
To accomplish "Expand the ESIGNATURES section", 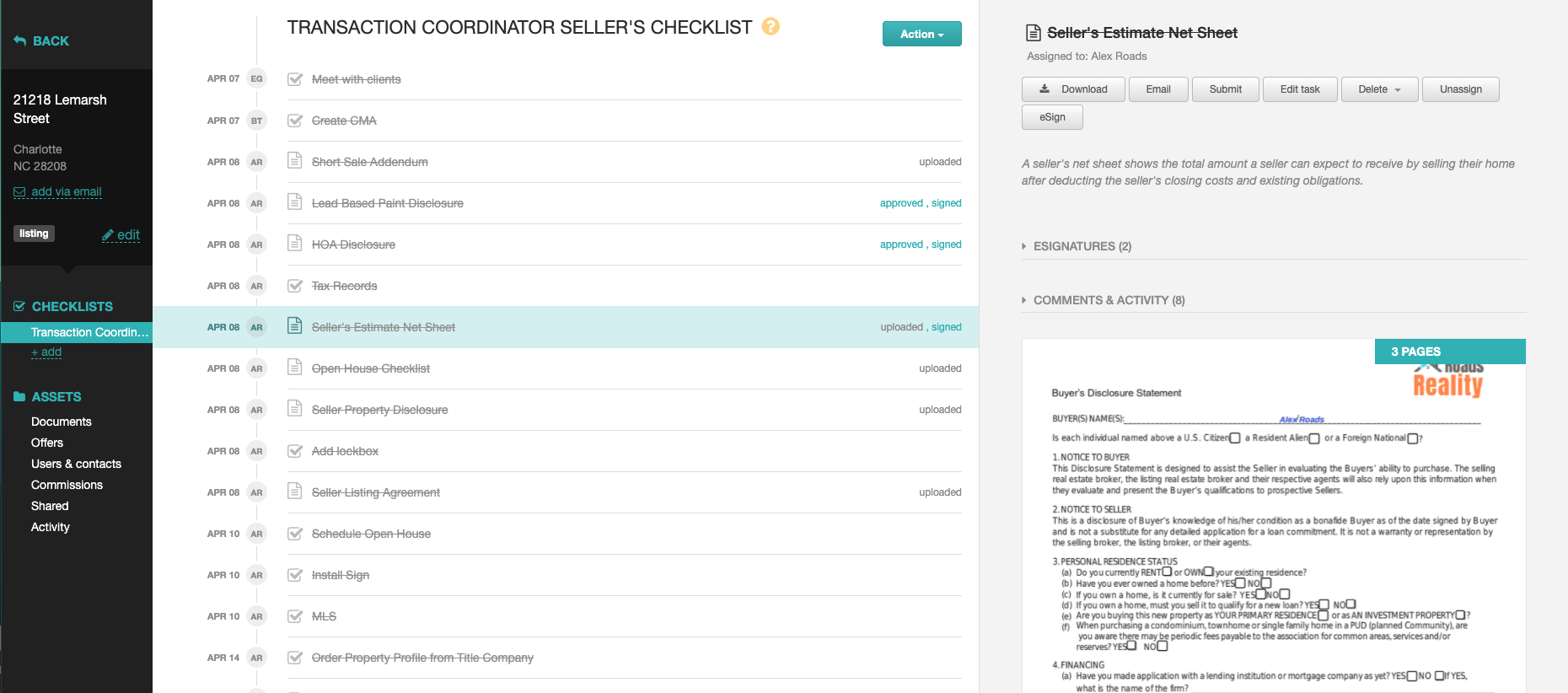I will coord(1082,246).
